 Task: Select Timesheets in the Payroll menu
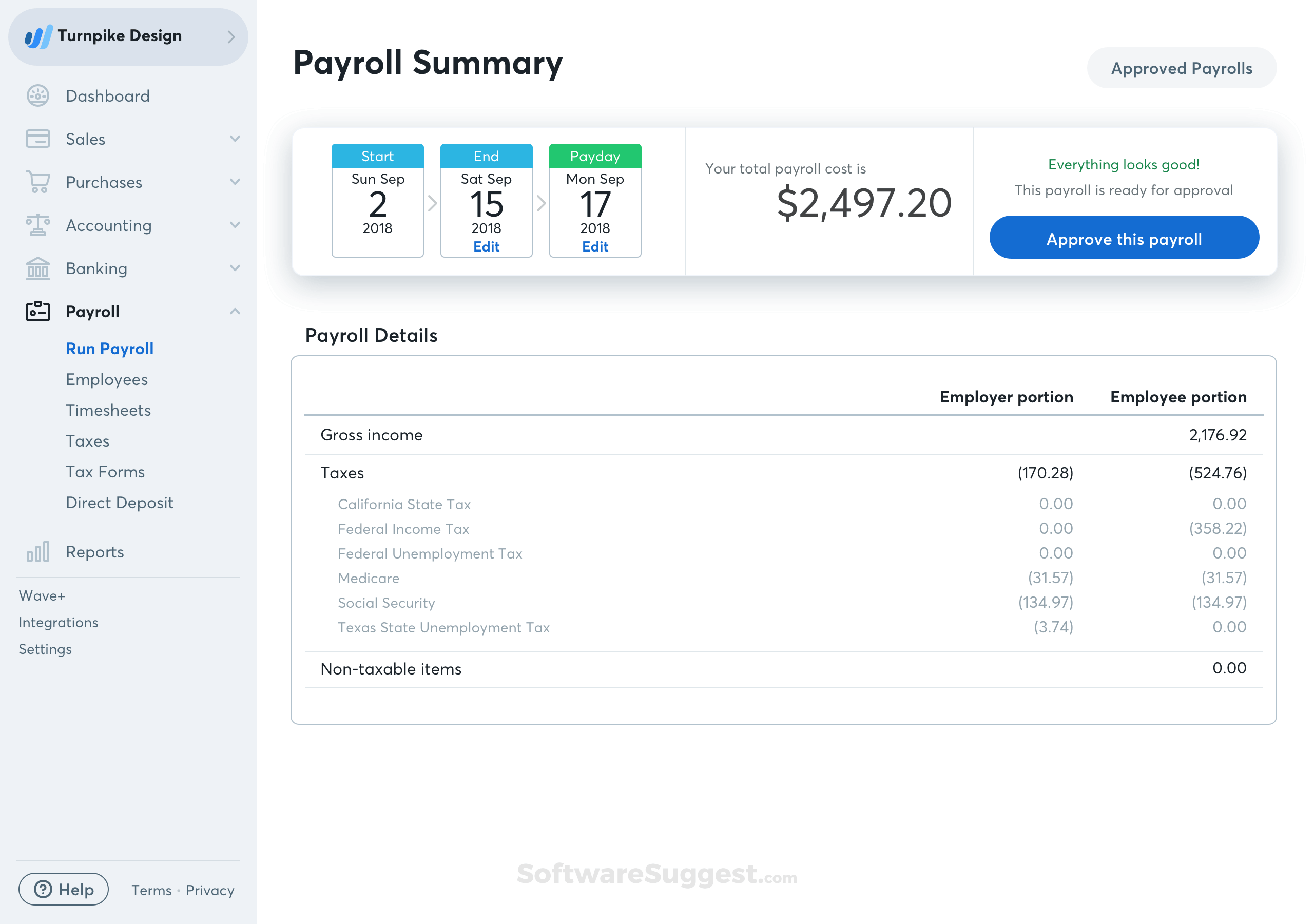[108, 410]
